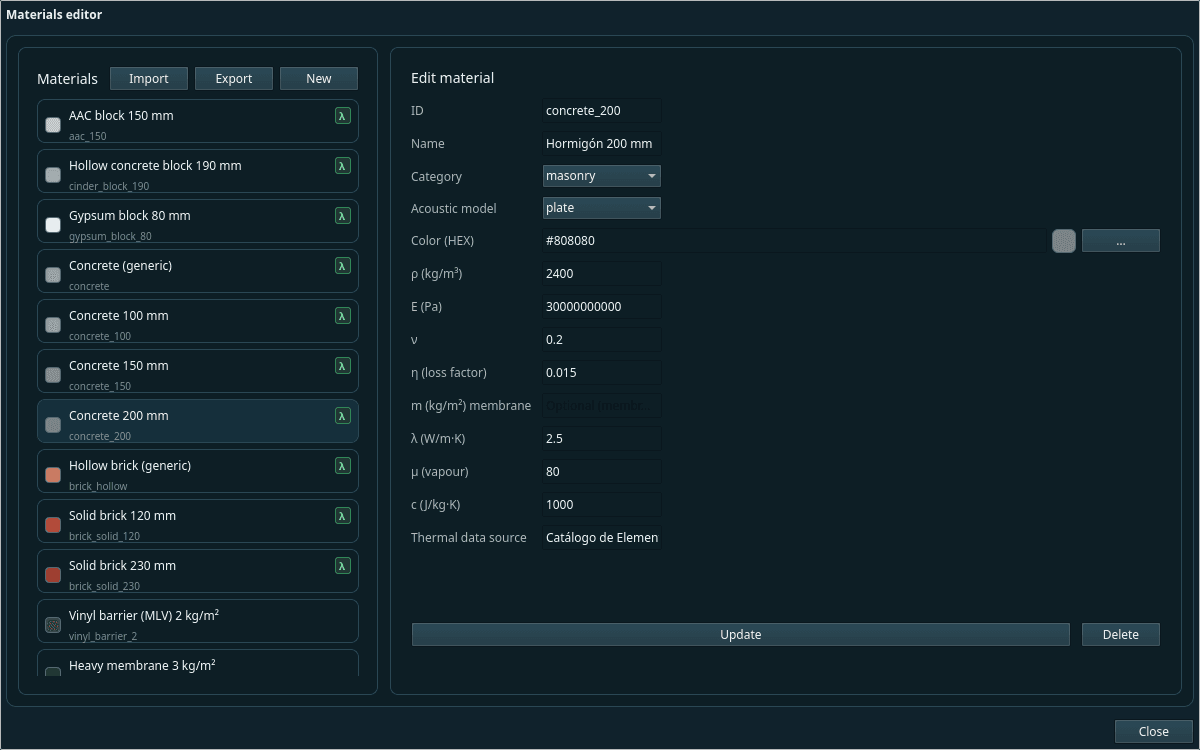Viewport: 1200px width, 750px height.
Task: Delete the current material
Action: point(1121,635)
